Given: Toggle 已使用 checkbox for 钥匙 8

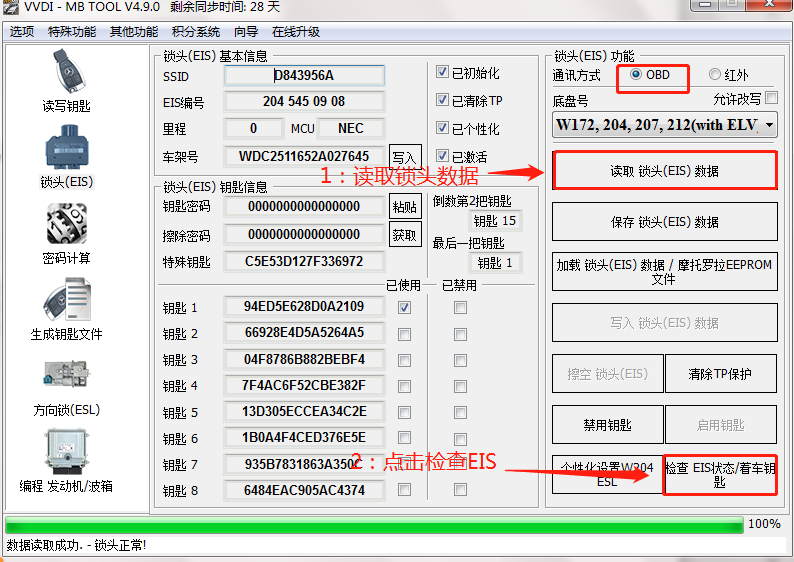Looking at the screenshot, I should coord(404,490).
